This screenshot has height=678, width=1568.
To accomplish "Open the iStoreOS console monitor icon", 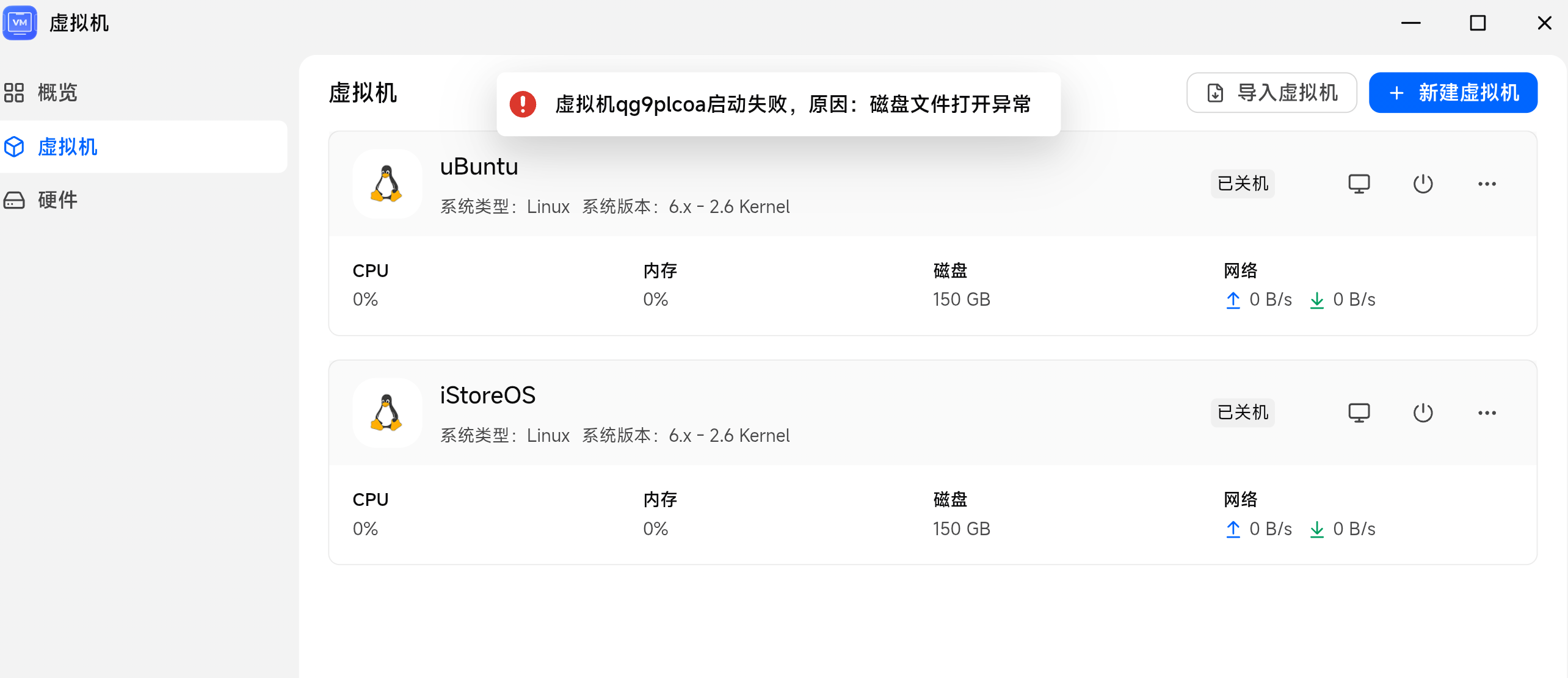I will coord(1359,413).
